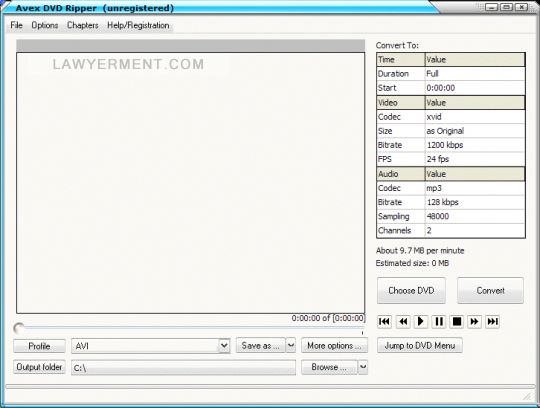Image resolution: width=540 pixels, height=408 pixels.
Task: Click the FPS row label
Action: (401, 159)
